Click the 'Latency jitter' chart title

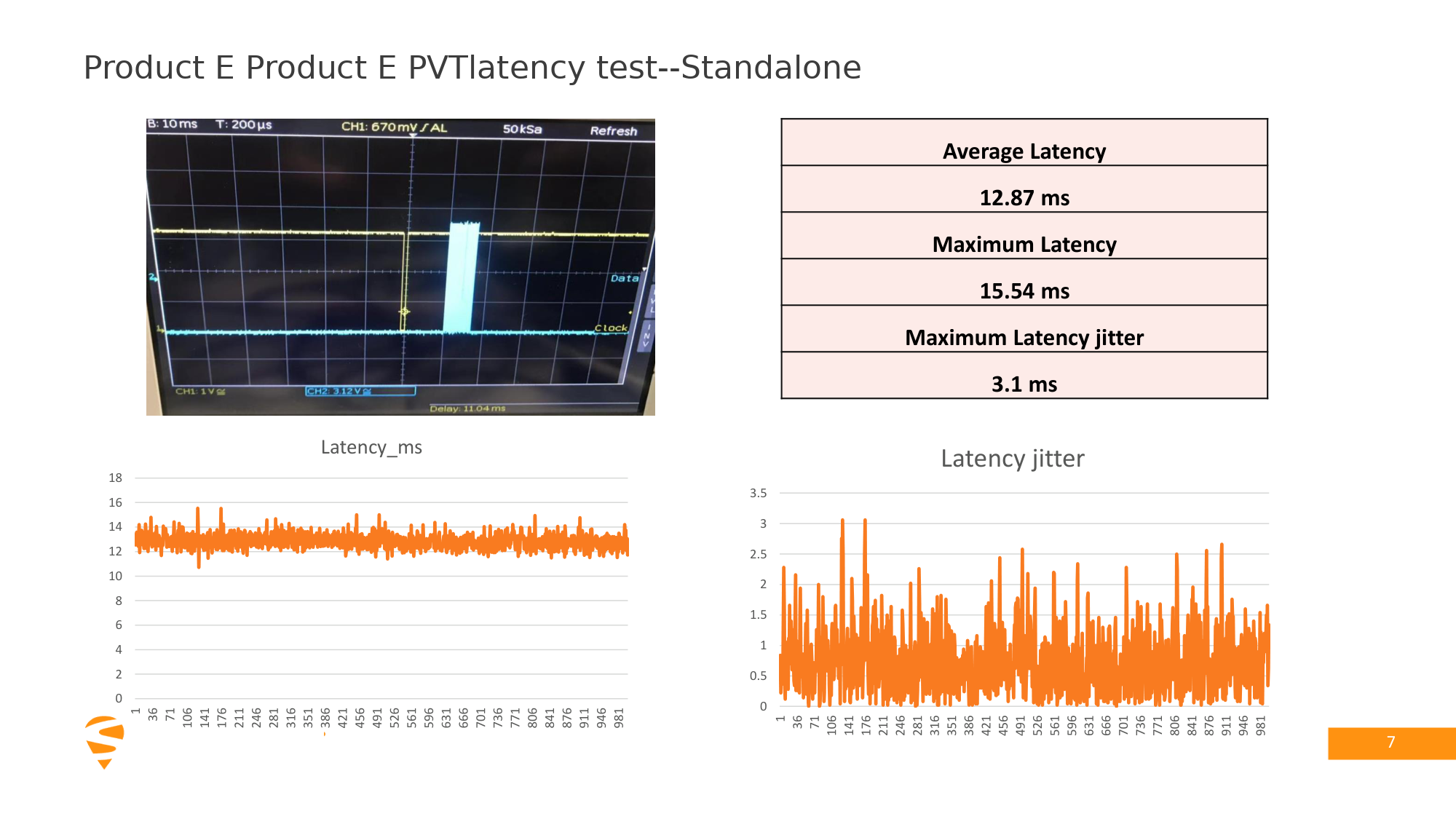1012,459
